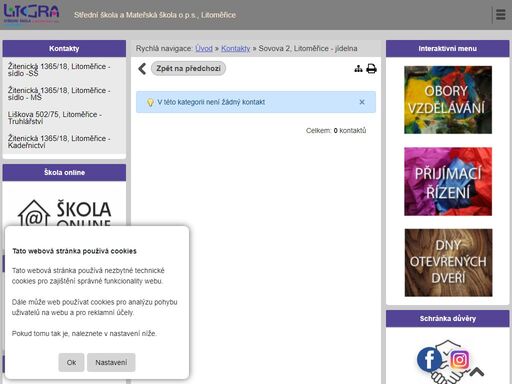512x384 pixels.
Task: Click 'Tato webová stránka používá cookies' heading
Action: click(74, 251)
